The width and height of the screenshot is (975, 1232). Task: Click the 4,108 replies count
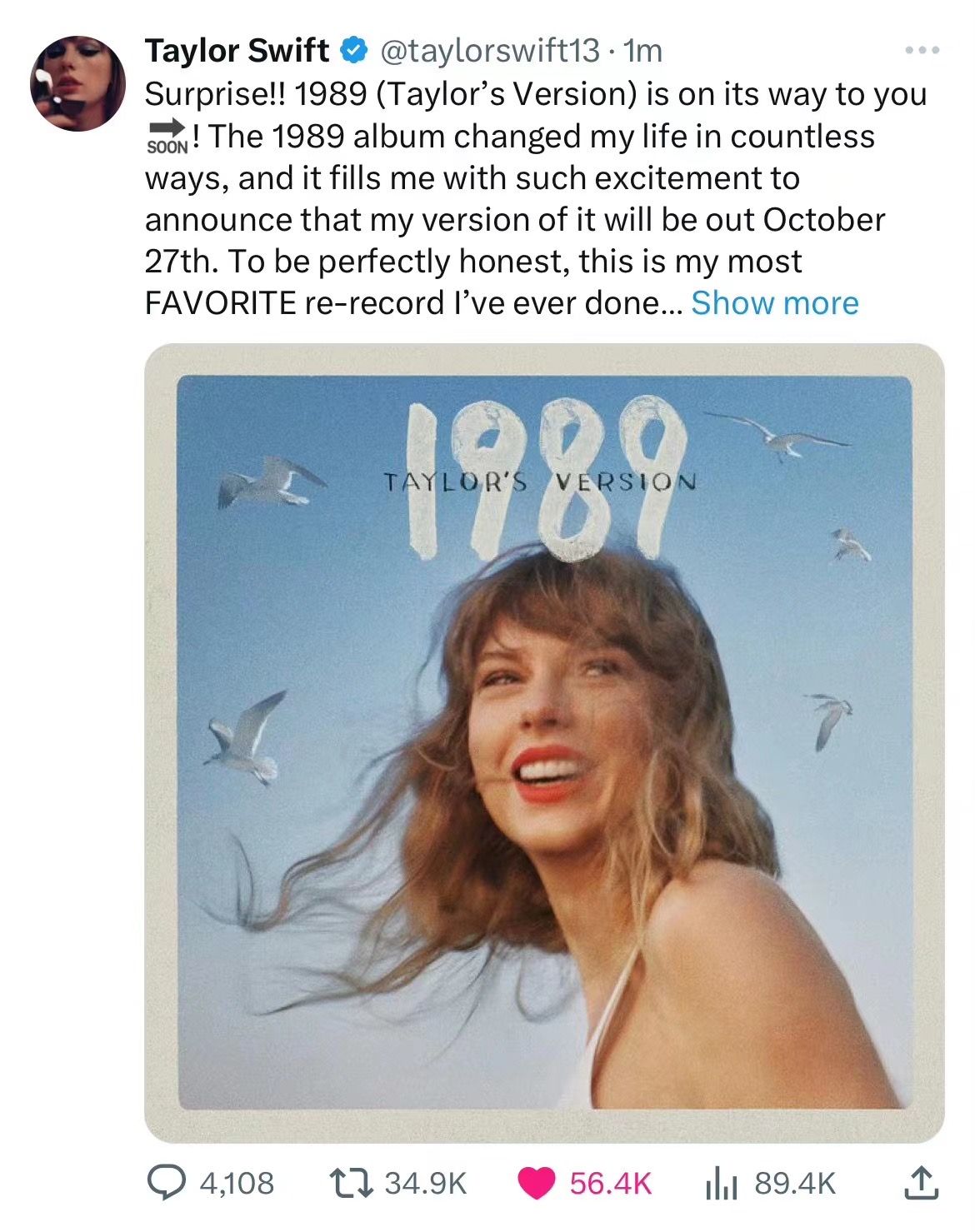click(237, 1184)
